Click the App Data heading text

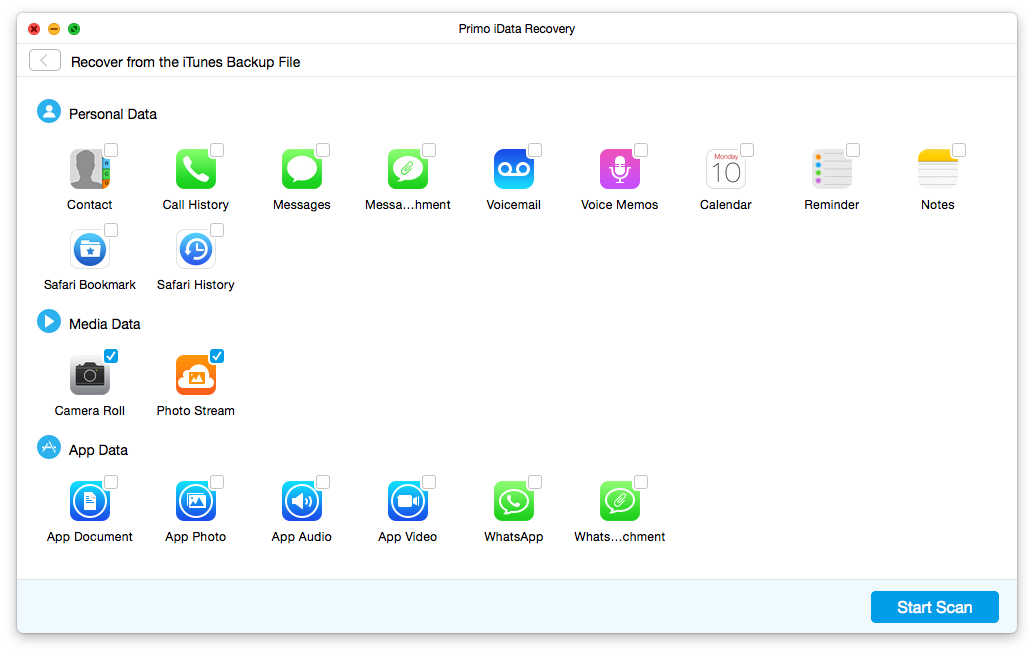(x=98, y=450)
